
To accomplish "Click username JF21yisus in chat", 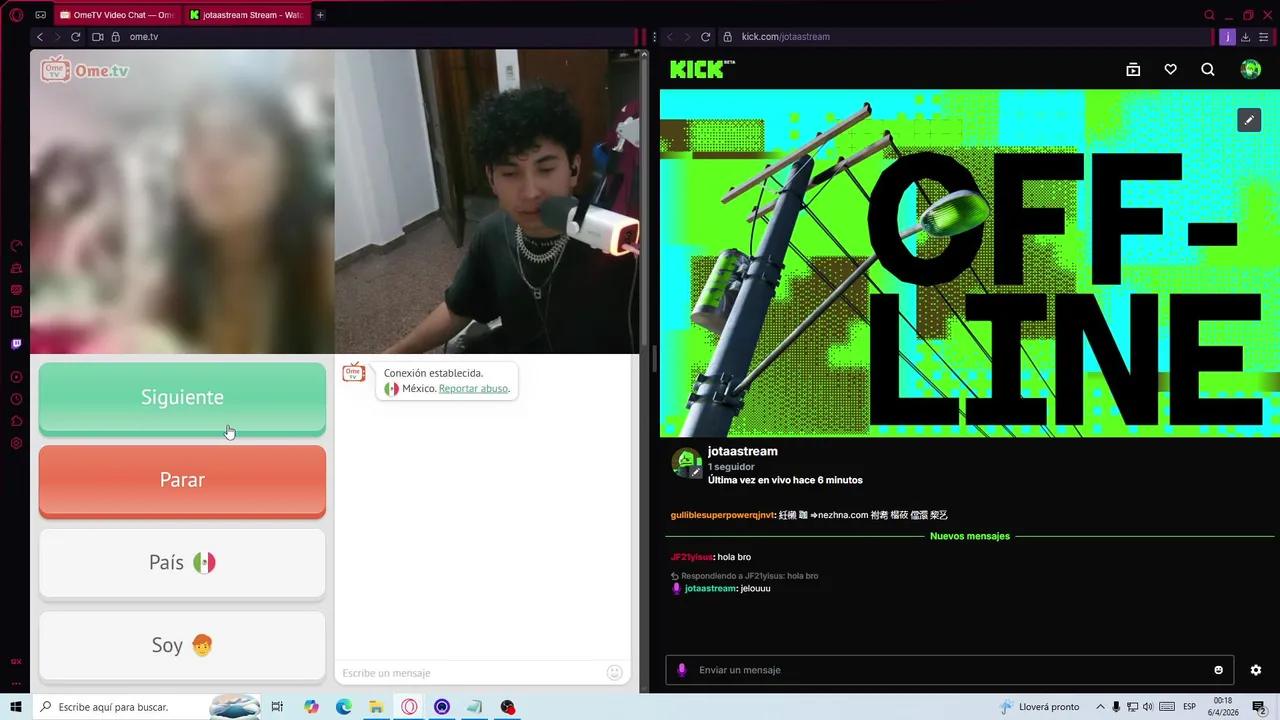I will click(x=691, y=557).
